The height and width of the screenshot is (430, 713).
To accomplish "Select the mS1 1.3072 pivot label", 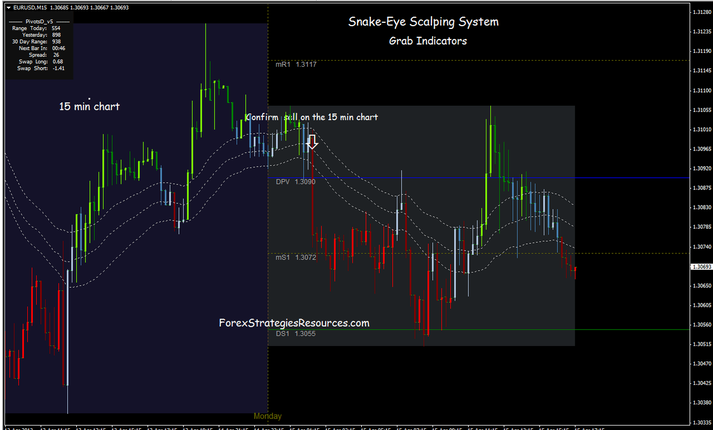I will (296, 258).
